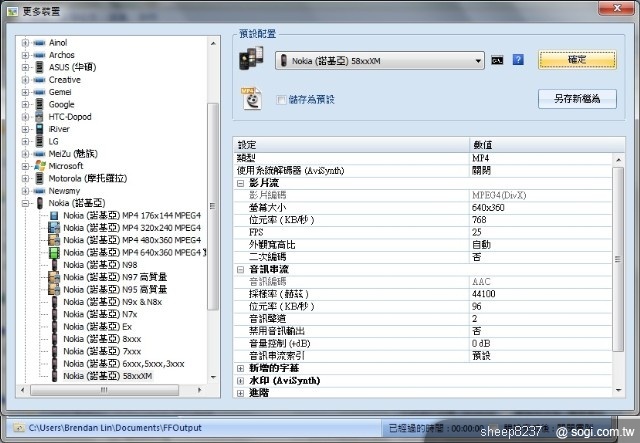The width and height of the screenshot is (640, 443).
Task: Click the FPS value 25
Action: pos(477,232)
